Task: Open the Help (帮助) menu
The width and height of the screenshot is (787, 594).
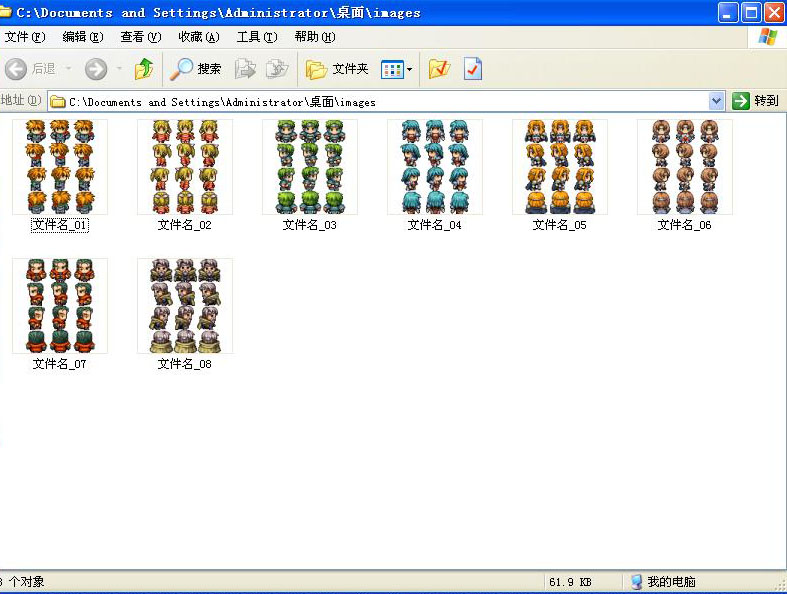Action: [x=315, y=37]
